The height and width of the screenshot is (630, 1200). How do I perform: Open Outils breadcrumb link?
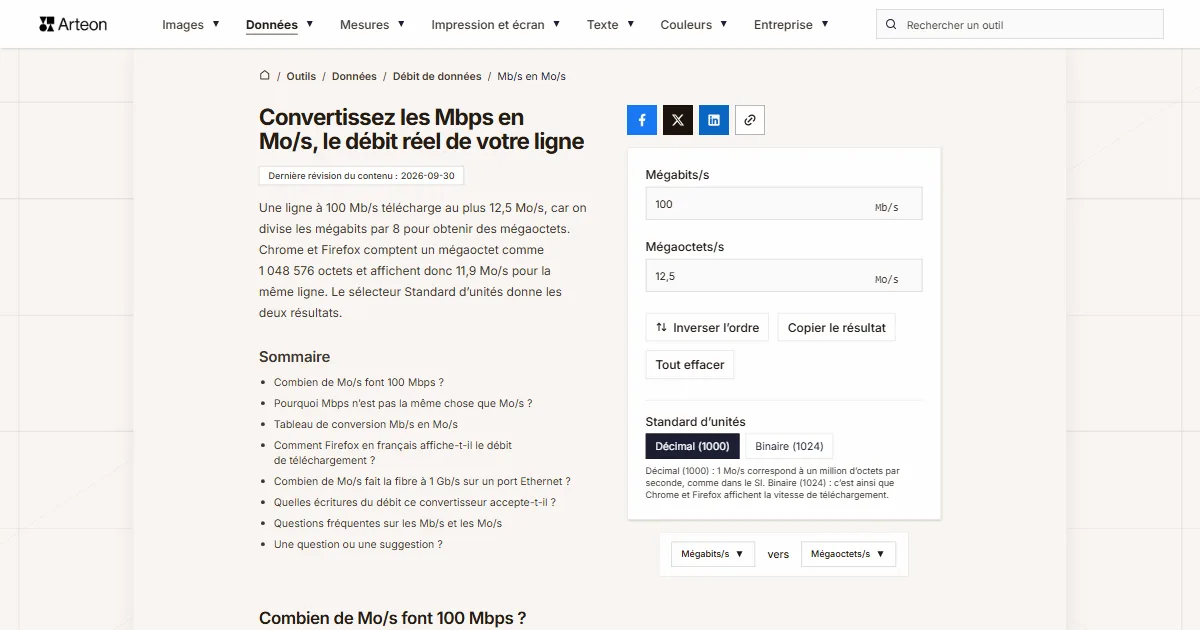[x=301, y=76]
